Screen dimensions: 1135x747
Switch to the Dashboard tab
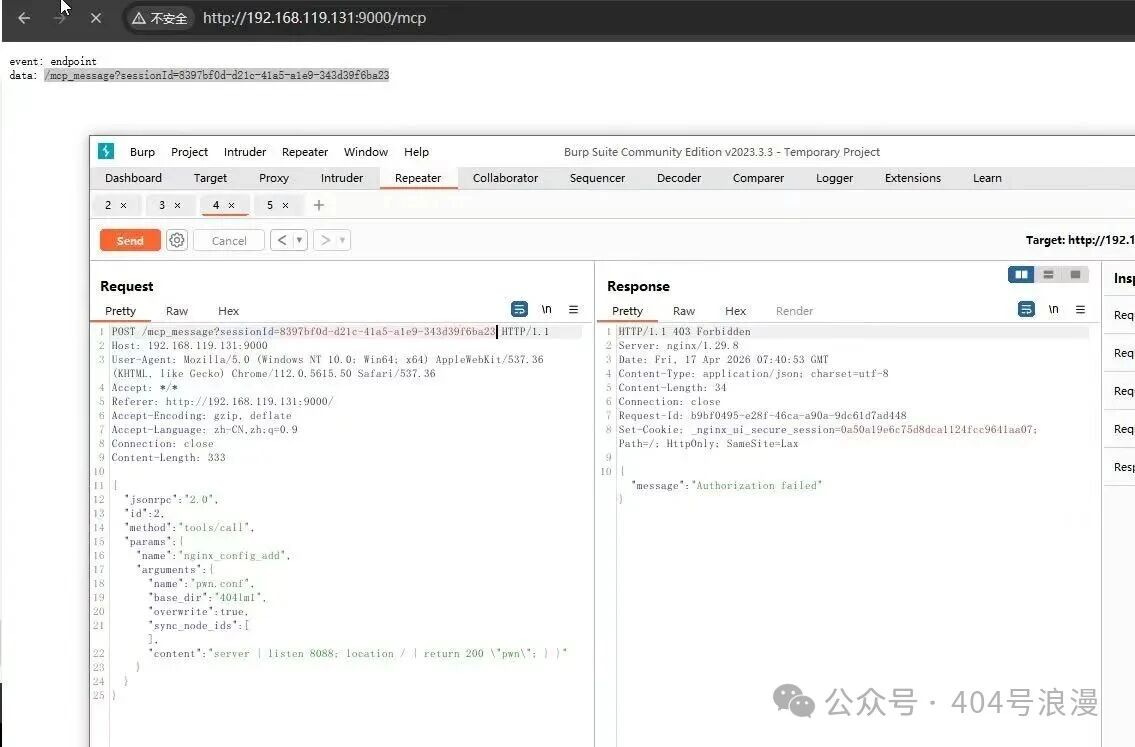133,178
